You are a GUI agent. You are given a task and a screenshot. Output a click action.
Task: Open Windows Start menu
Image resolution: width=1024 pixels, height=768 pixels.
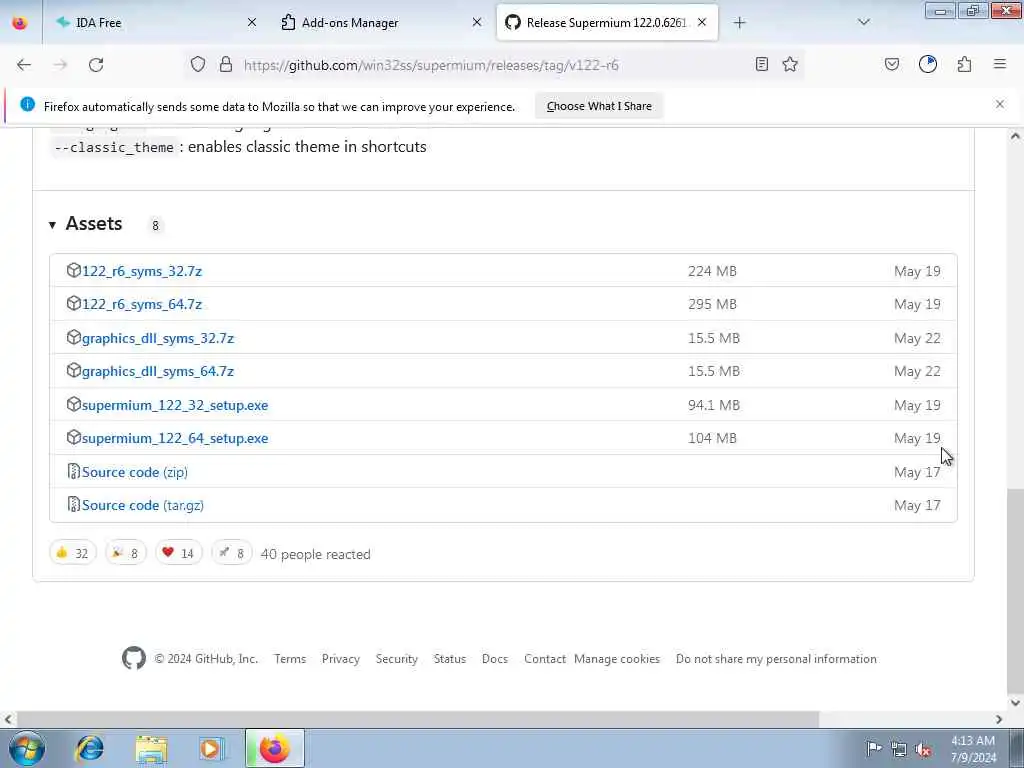(26, 748)
